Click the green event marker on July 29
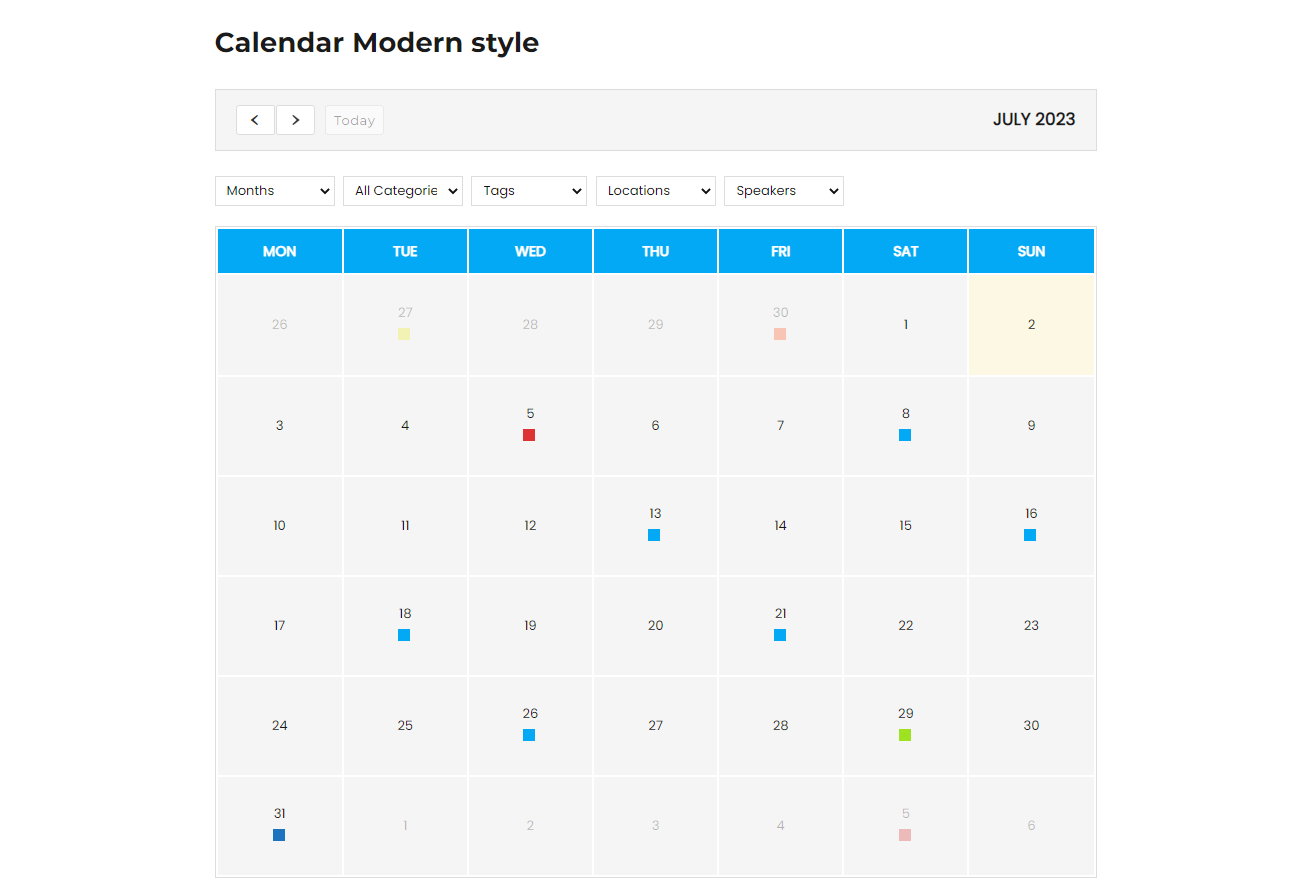This screenshot has width=1314, height=889. click(x=905, y=735)
